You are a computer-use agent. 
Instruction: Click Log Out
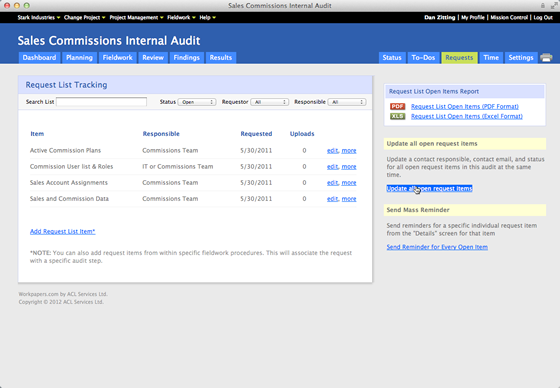543,18
